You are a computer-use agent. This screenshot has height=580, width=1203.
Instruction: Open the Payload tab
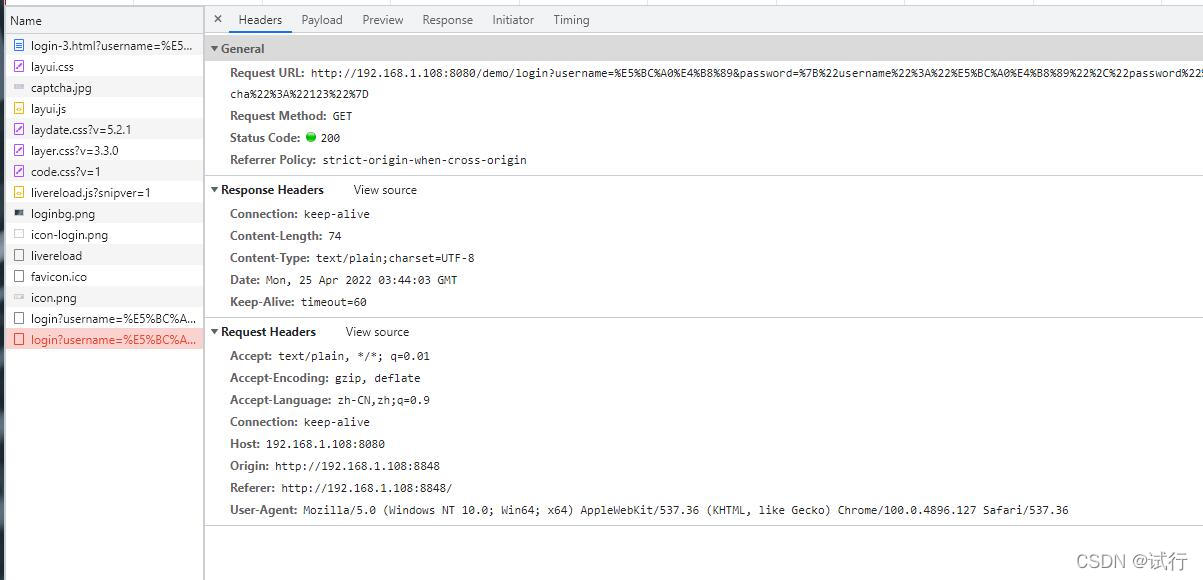(322, 20)
